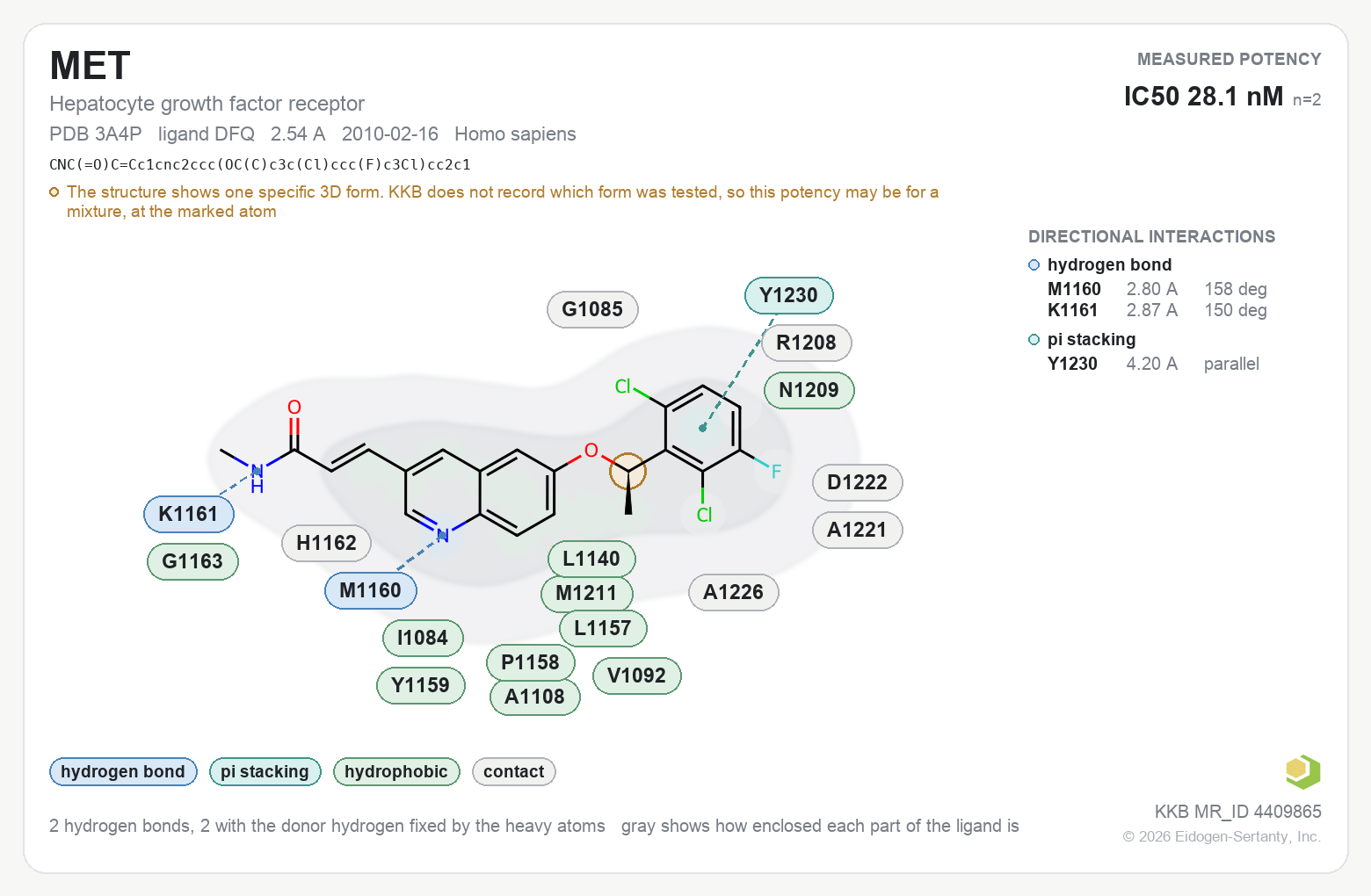This screenshot has width=1371, height=896.
Task: Click the M1160 2.80 A interaction row
Action: pos(1157,289)
